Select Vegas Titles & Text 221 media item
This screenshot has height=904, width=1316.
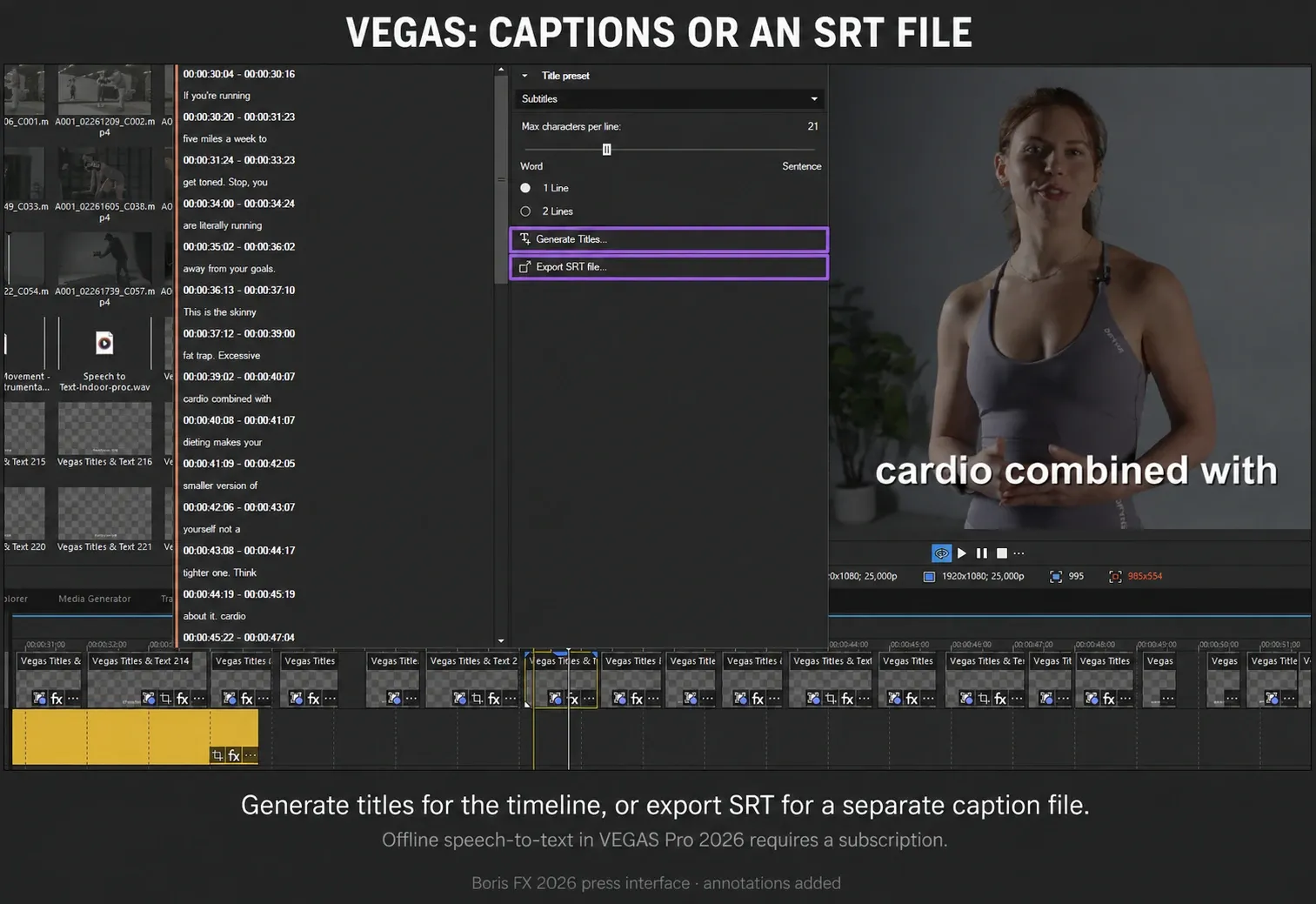(104, 519)
